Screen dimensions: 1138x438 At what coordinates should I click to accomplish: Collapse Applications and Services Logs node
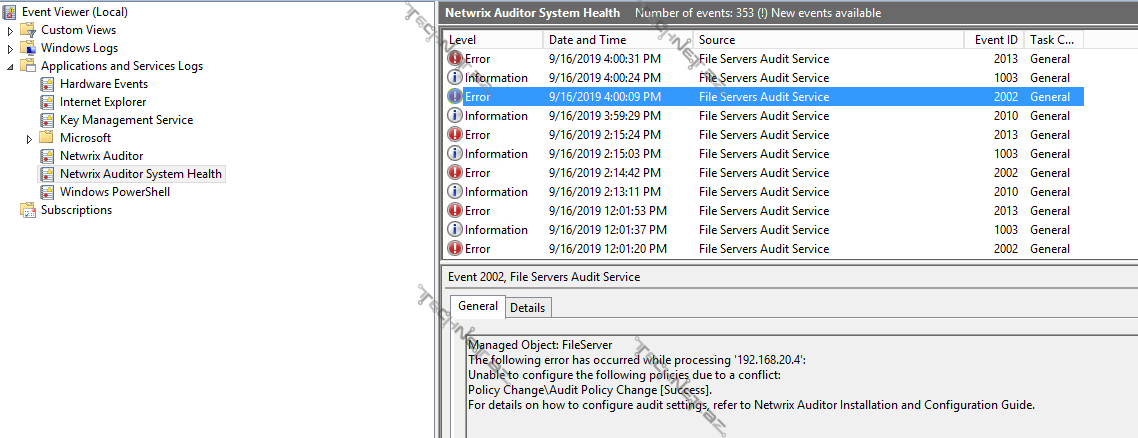pyautogui.click(x=10, y=66)
